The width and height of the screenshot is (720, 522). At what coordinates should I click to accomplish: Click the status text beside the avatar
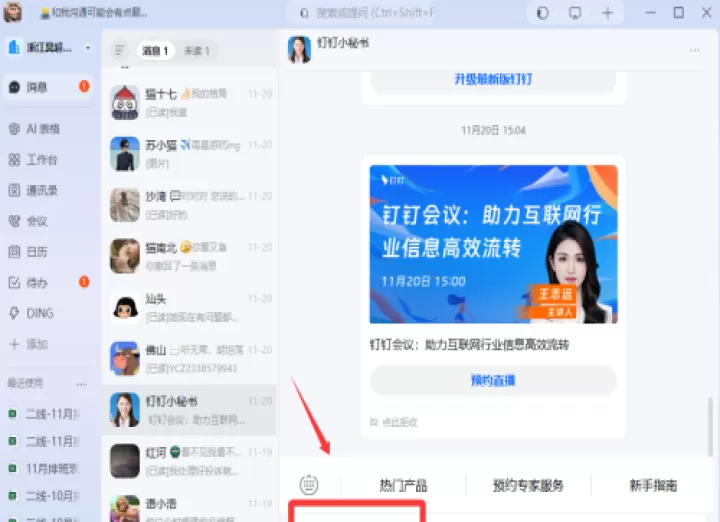pos(94,12)
